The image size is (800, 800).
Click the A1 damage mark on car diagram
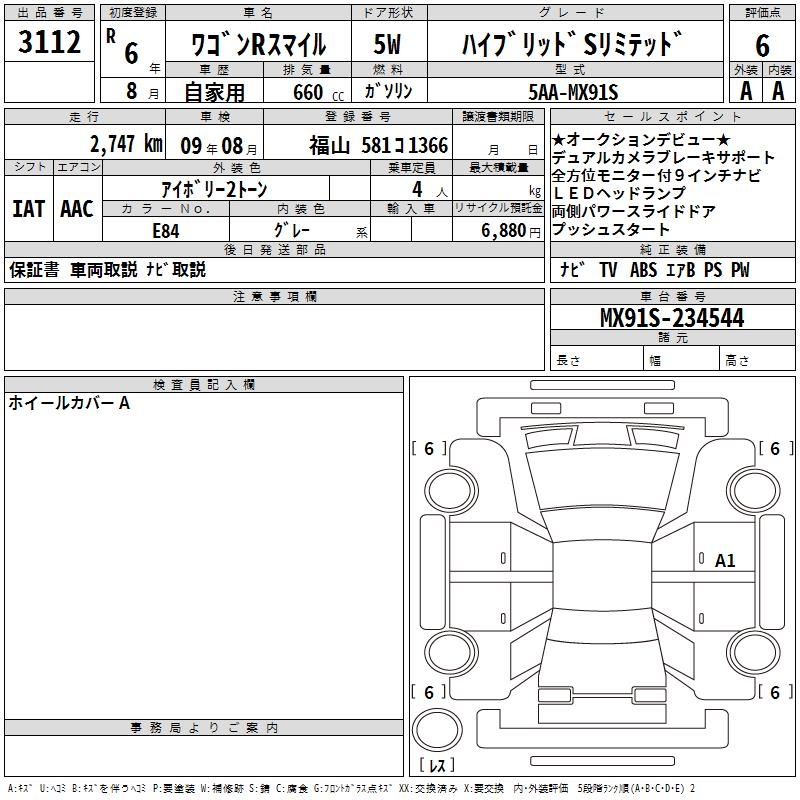pos(725,561)
